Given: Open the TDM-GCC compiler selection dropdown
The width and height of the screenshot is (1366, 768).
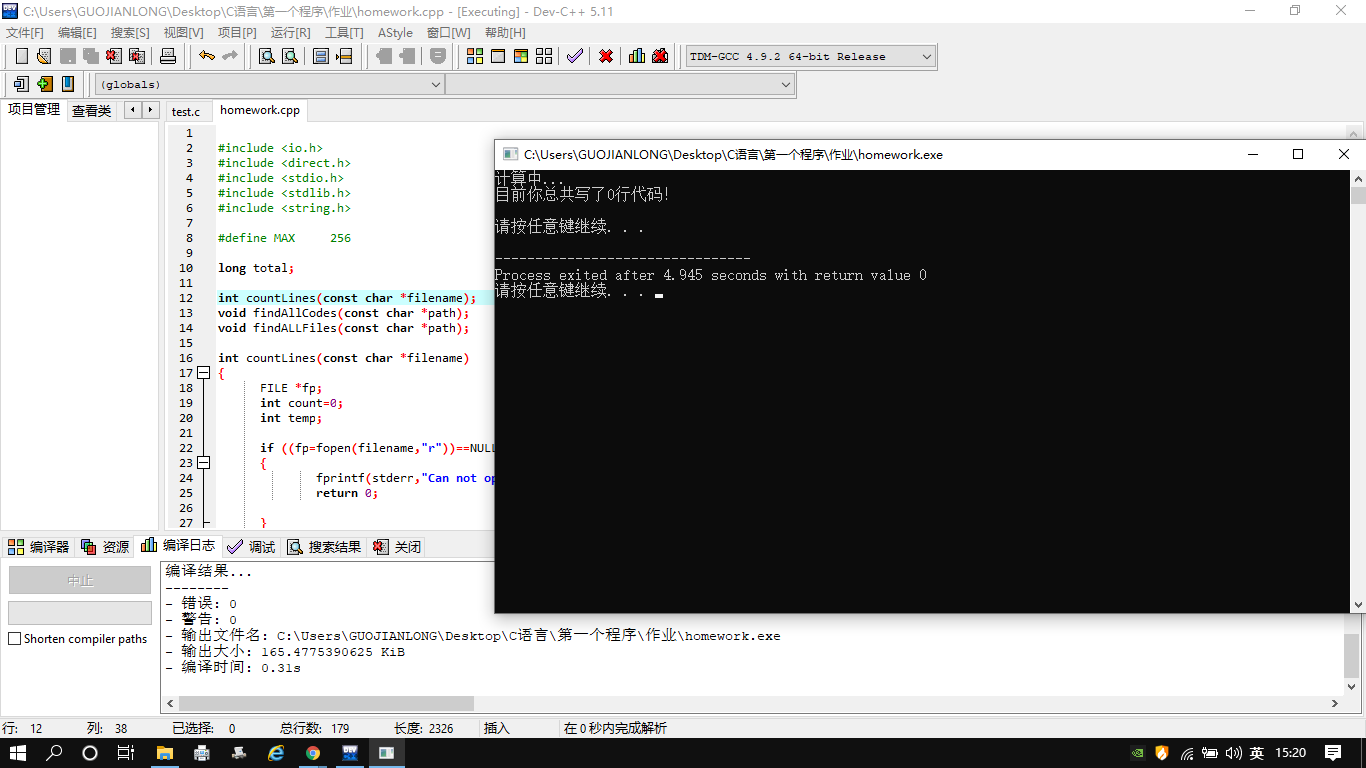Looking at the screenshot, I should pyautogui.click(x=926, y=57).
